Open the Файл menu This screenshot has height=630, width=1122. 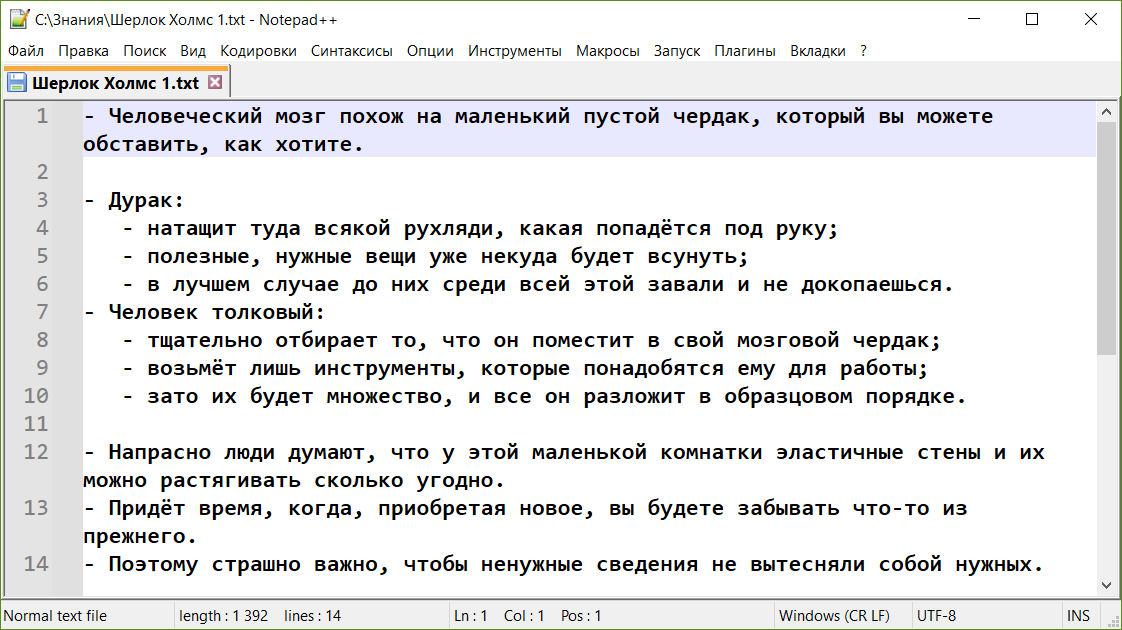(x=25, y=50)
